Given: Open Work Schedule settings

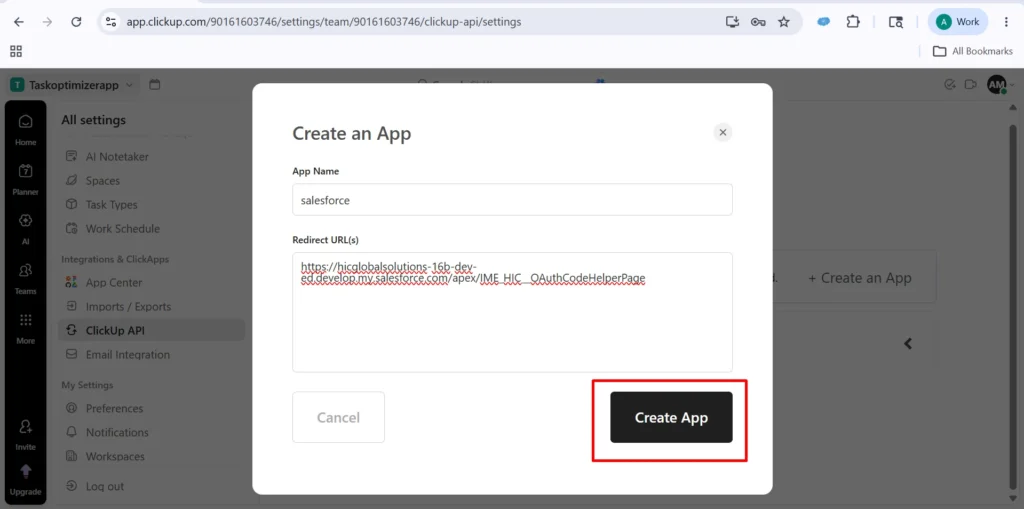Looking at the screenshot, I should [x=152, y=229].
